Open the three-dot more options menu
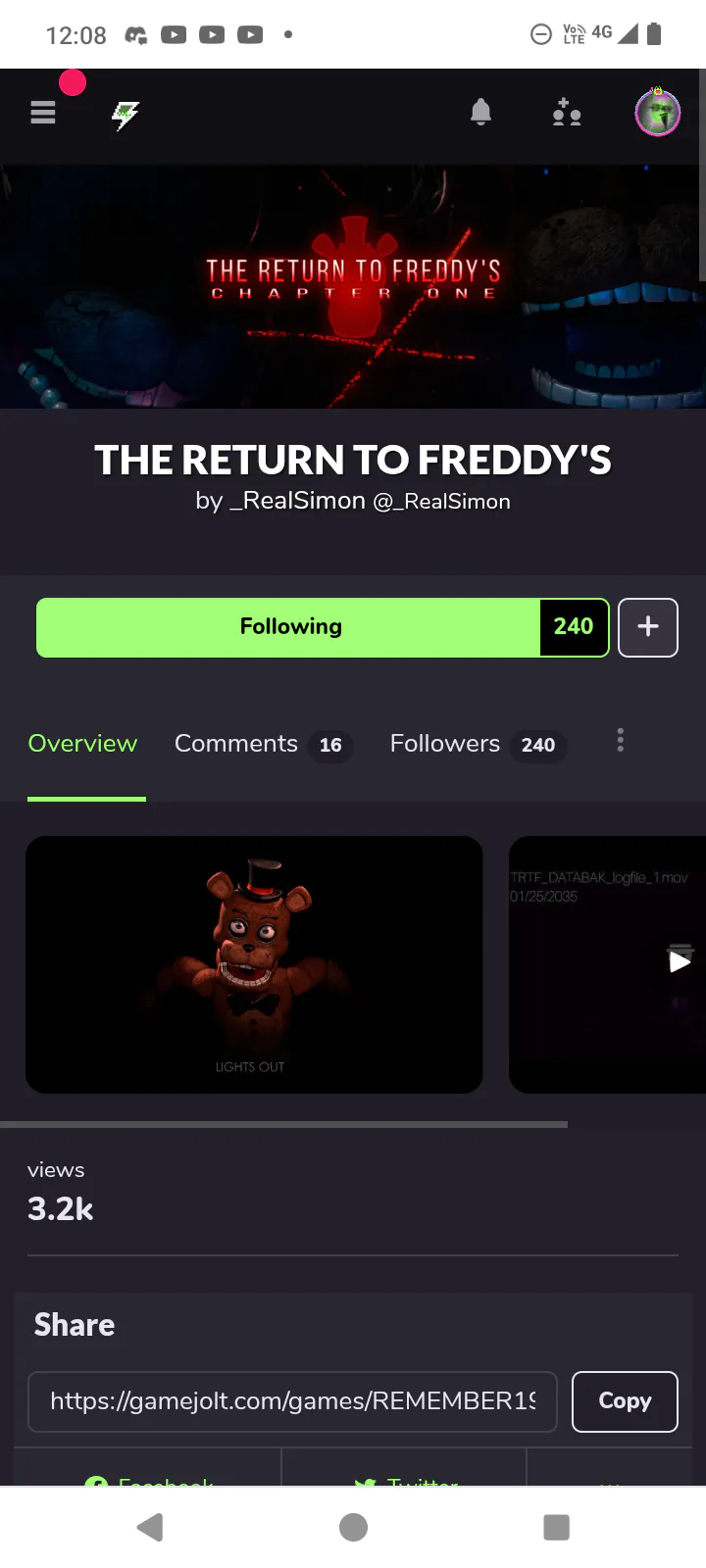The height and width of the screenshot is (1568, 706). pos(620,741)
